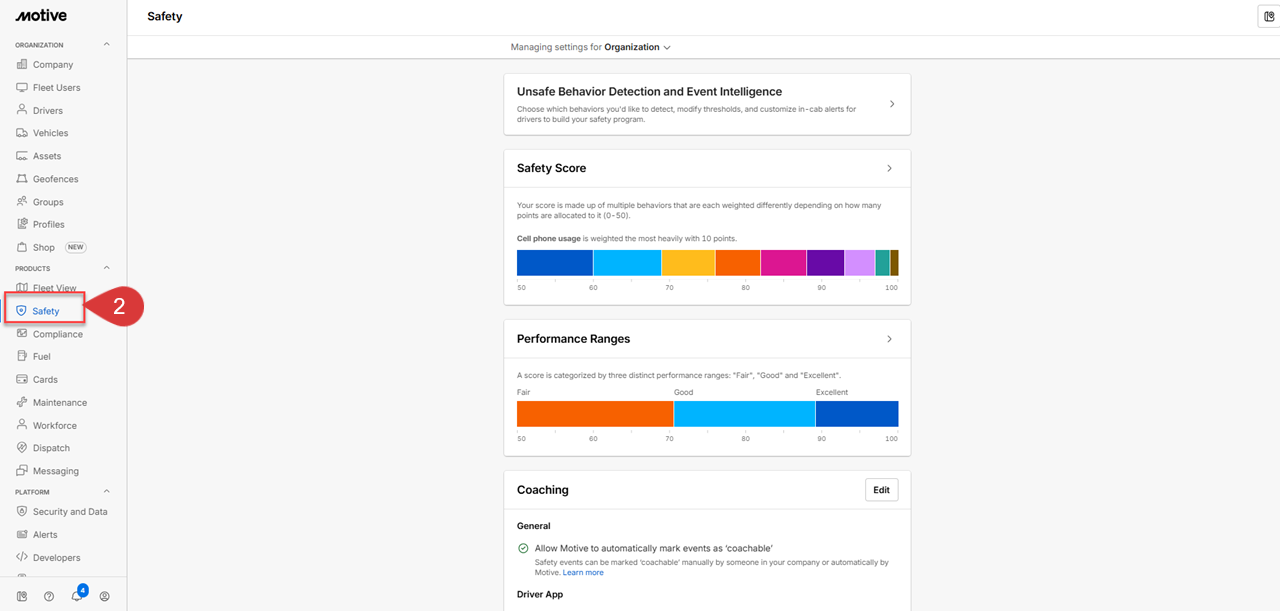
Task: Click the Maintenance wrench icon
Action: coord(22,402)
